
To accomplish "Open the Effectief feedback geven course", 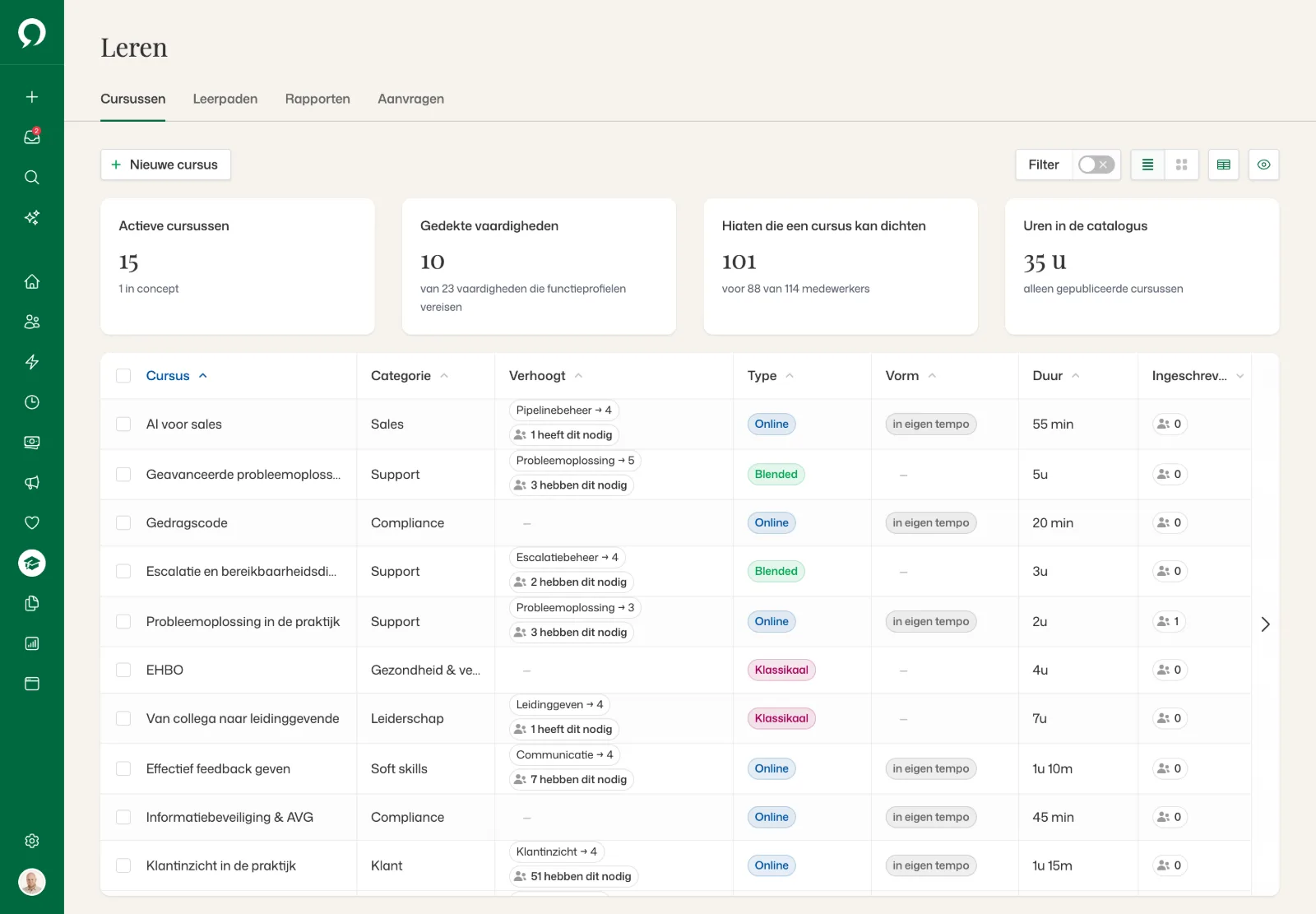I will pyautogui.click(x=218, y=768).
